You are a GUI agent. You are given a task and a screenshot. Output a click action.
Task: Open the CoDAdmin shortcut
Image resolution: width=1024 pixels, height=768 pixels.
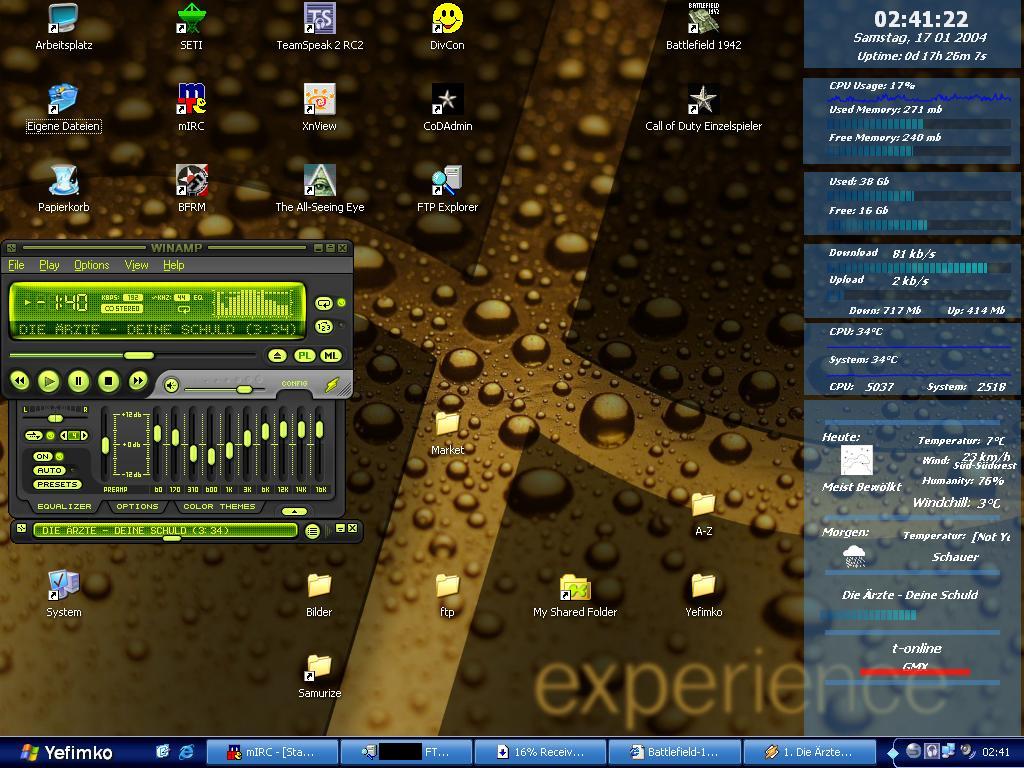point(447,109)
